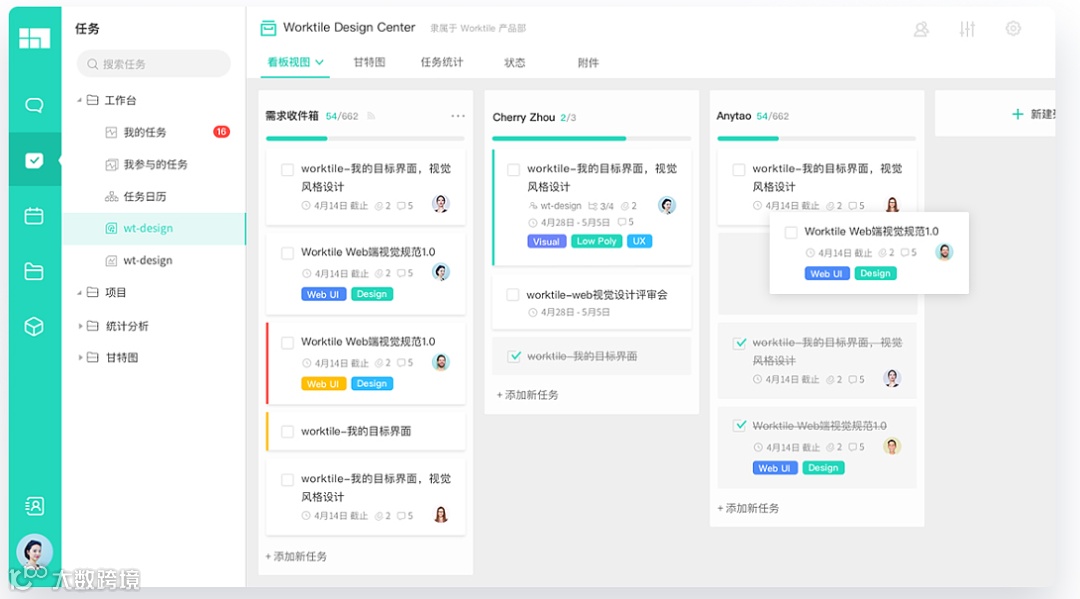Open the user profile avatar in sidebar
Screen dimensions: 1080x599
34,552
